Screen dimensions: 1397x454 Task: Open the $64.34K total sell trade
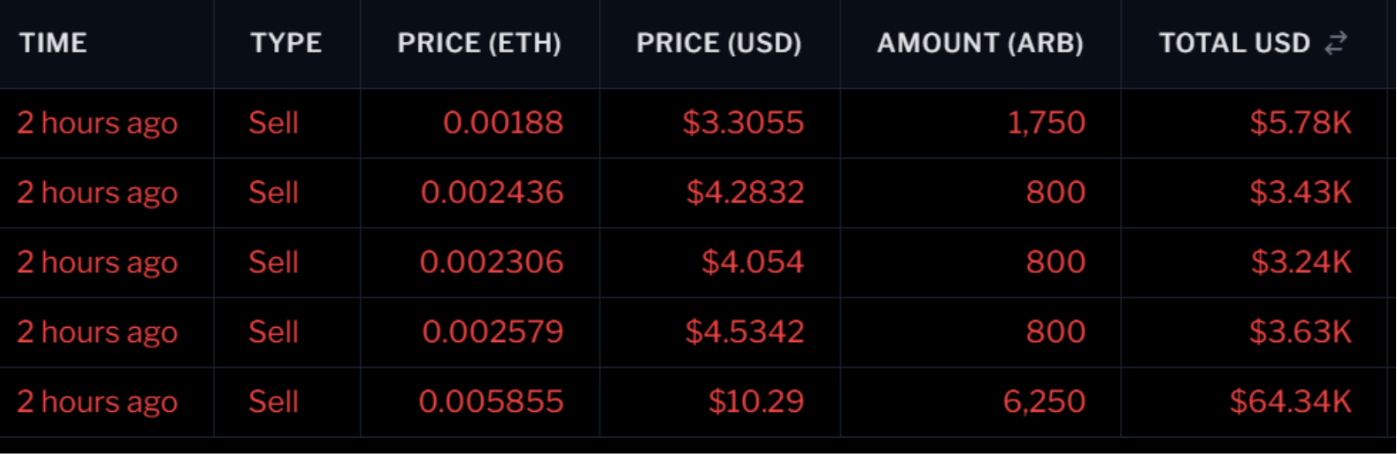[698, 402]
